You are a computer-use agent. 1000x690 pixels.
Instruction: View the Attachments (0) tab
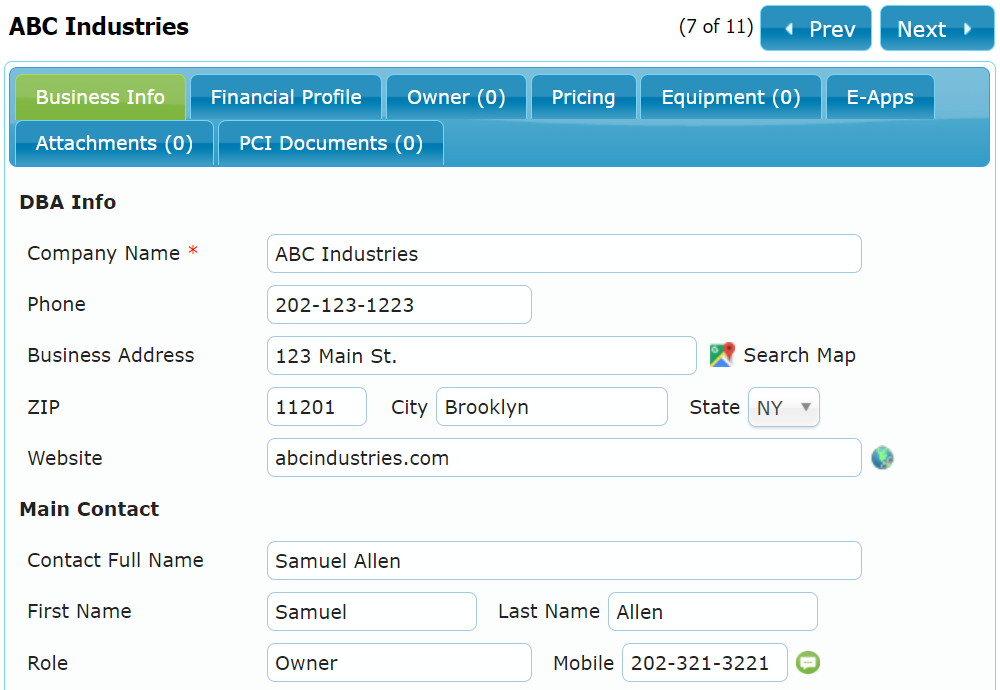coord(114,143)
